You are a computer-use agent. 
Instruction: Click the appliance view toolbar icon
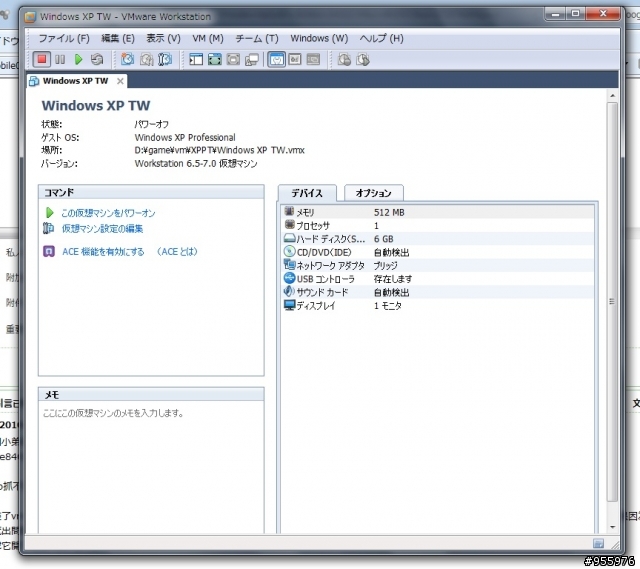(295, 60)
